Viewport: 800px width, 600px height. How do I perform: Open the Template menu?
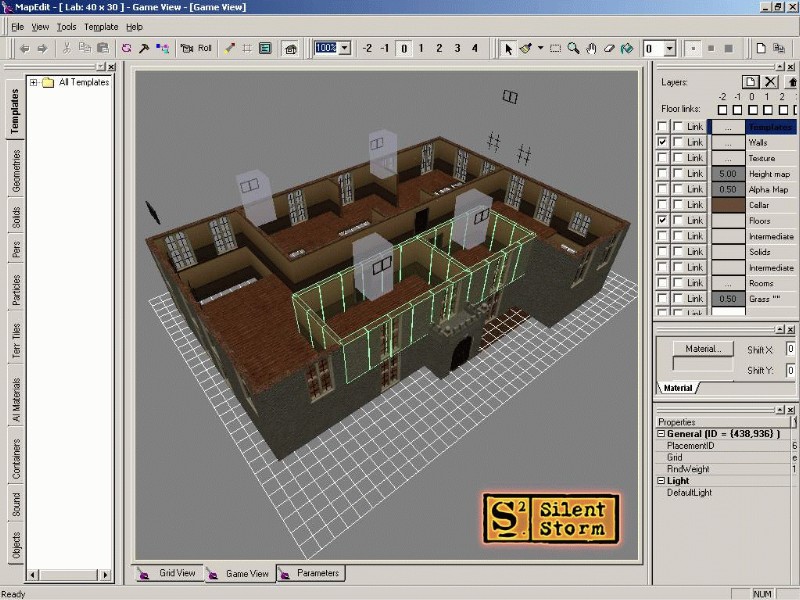101,27
